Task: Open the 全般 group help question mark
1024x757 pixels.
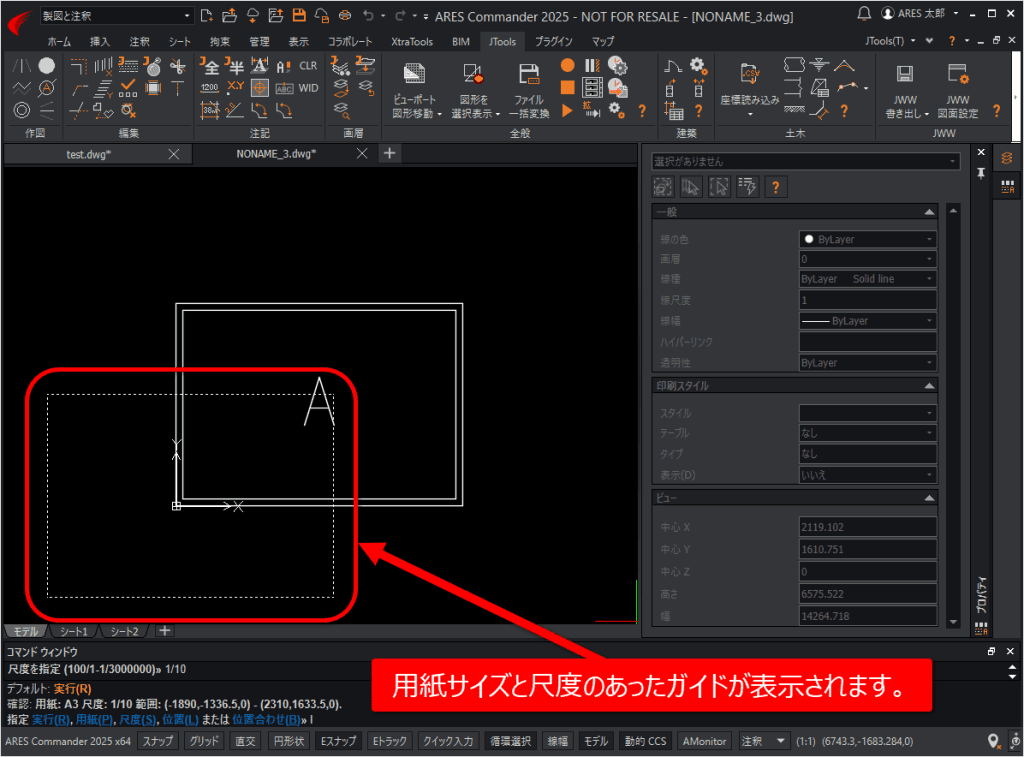Action: click(x=642, y=110)
